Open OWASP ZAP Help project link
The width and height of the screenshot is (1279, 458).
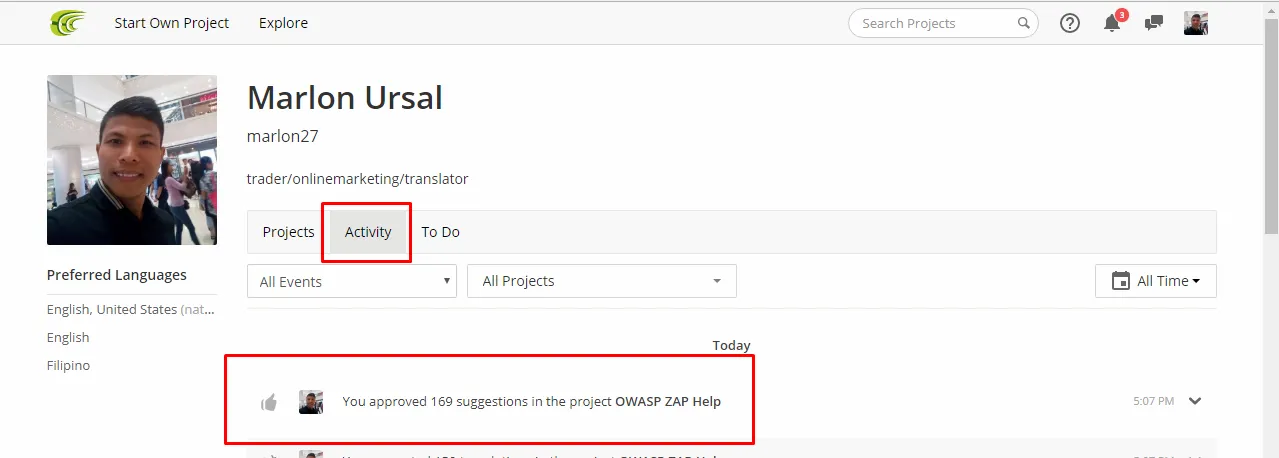click(x=668, y=402)
